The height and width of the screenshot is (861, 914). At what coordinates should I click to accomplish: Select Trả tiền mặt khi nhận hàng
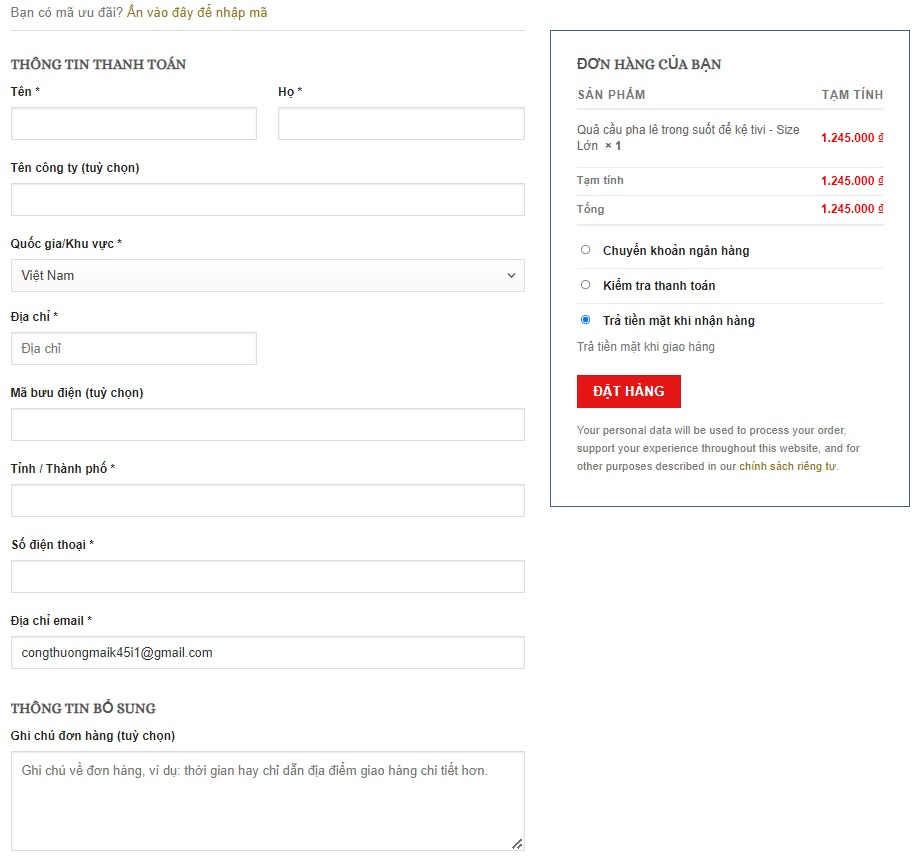[586, 320]
